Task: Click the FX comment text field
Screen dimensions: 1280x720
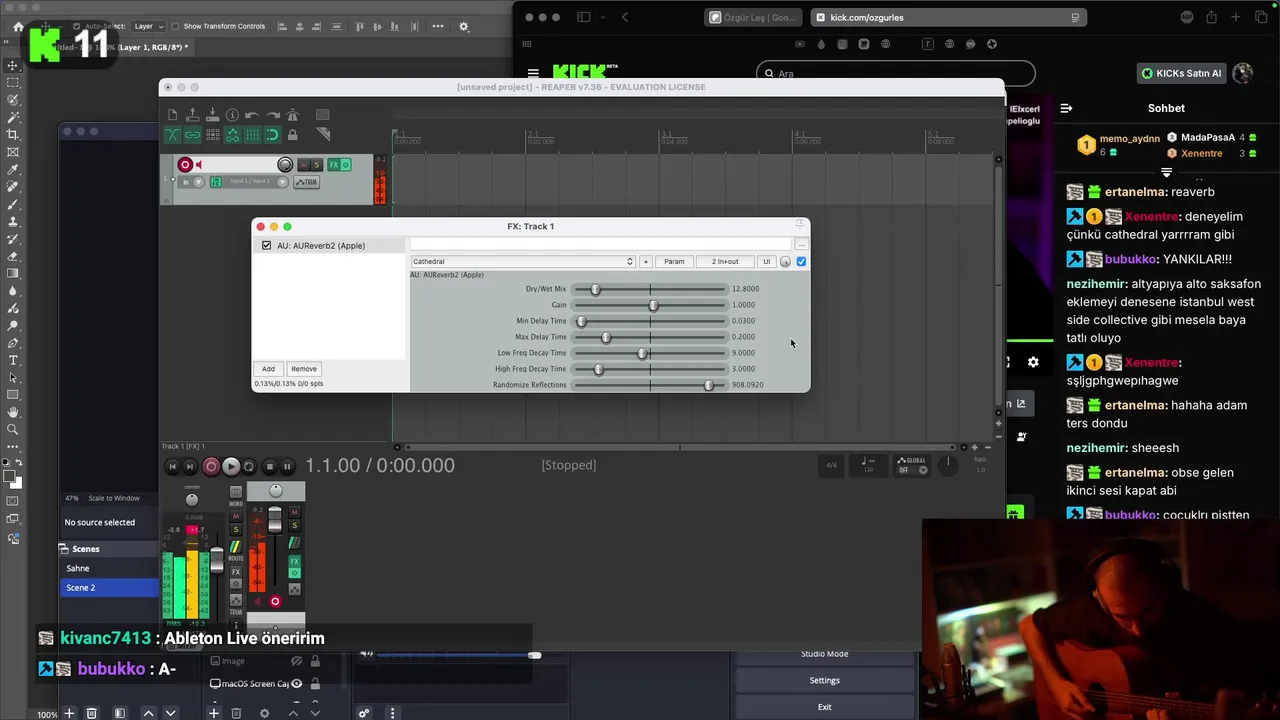Action: click(600, 244)
